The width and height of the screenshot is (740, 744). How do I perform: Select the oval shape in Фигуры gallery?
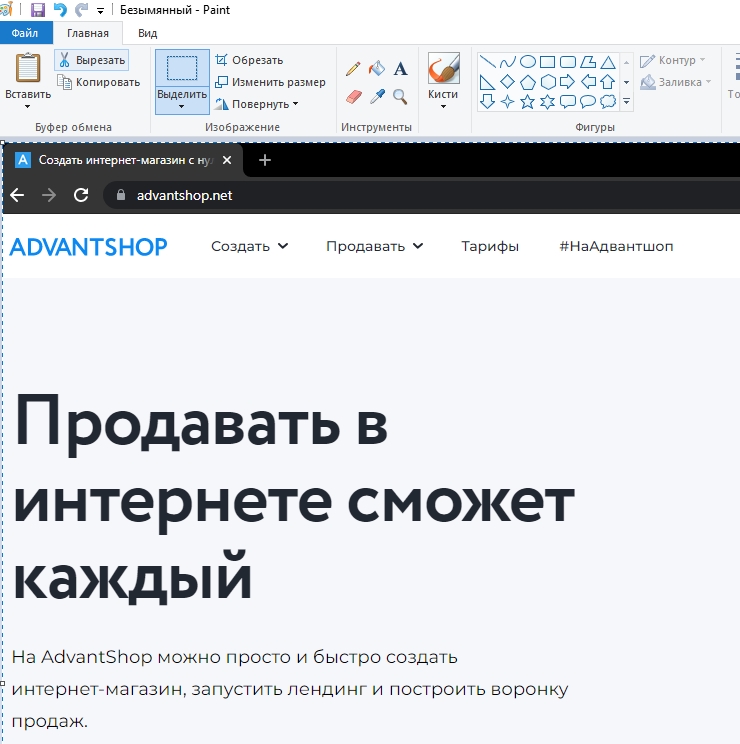coord(527,61)
